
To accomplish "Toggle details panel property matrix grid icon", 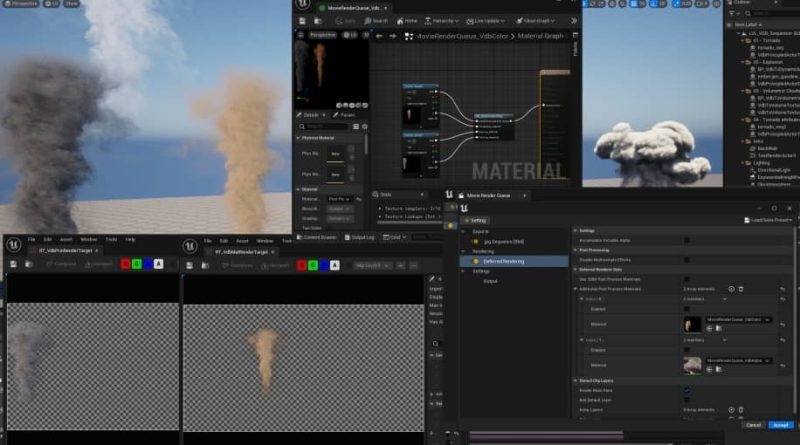I will click(356, 127).
